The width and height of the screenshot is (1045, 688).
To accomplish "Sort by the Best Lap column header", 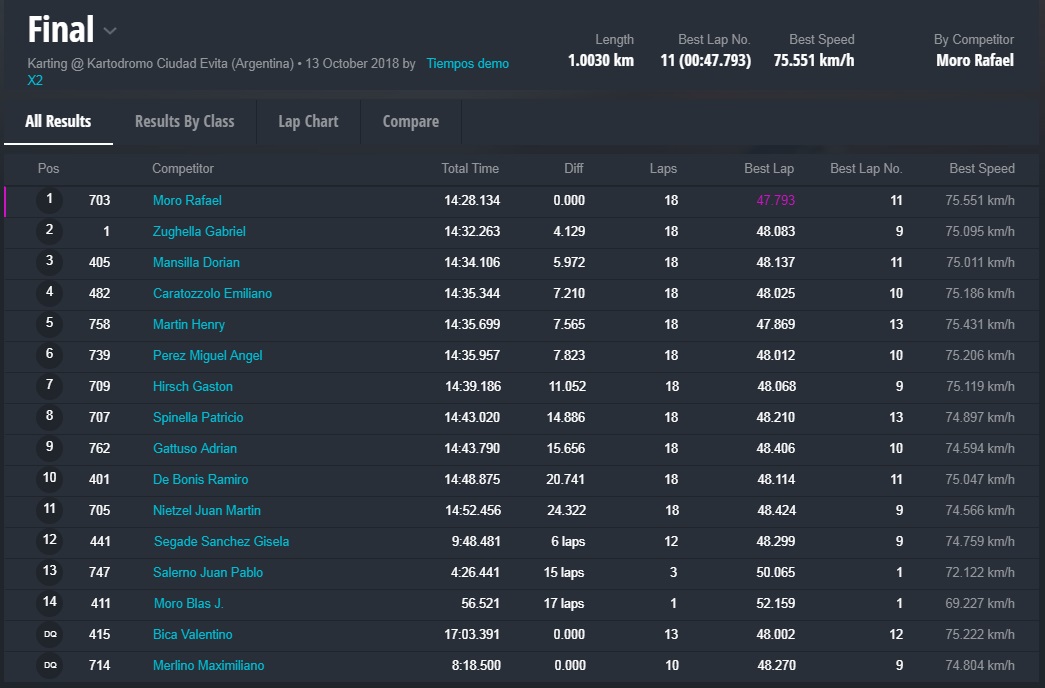I will tap(768, 169).
